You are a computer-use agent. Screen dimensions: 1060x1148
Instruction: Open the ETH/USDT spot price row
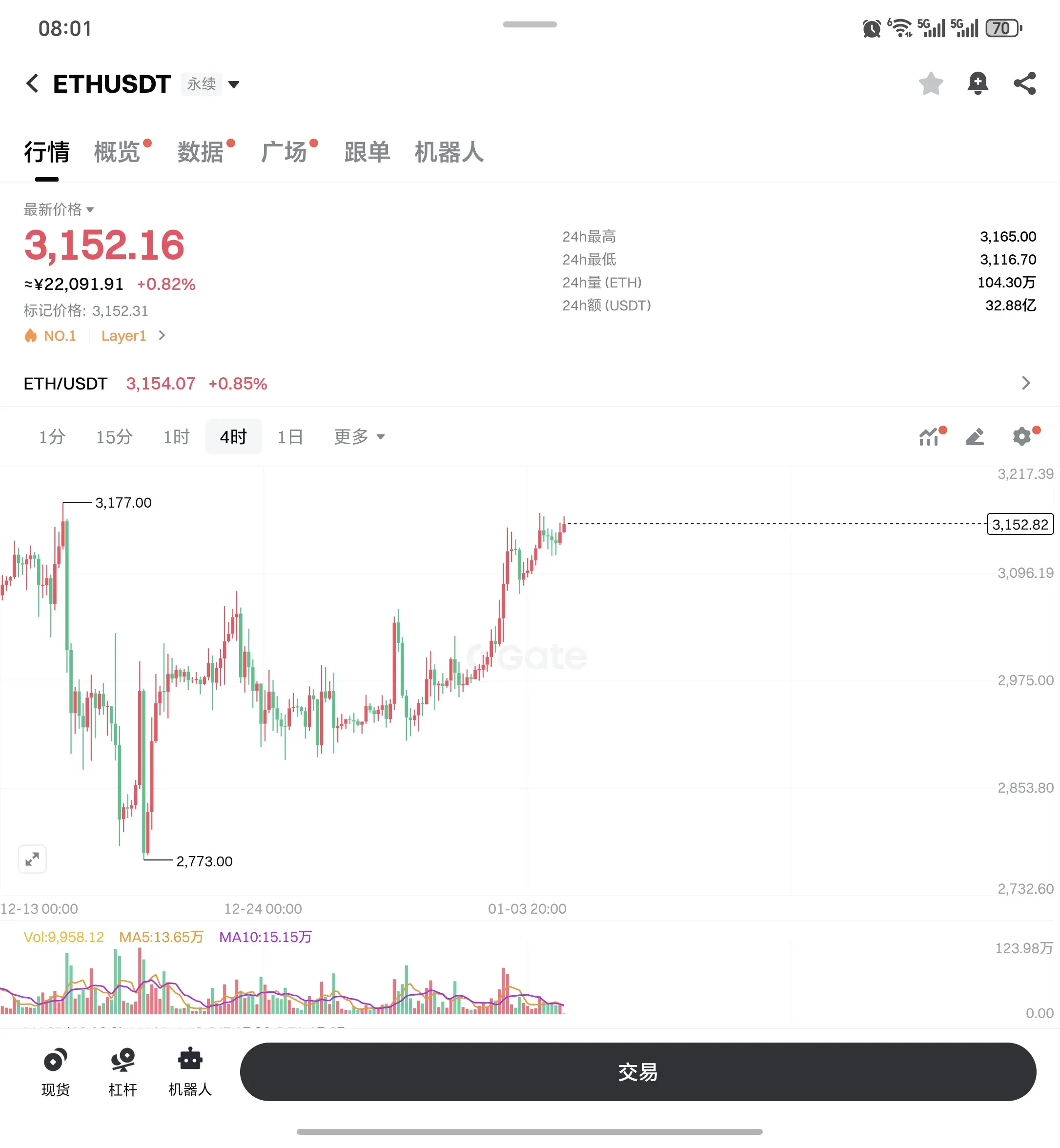click(x=530, y=383)
